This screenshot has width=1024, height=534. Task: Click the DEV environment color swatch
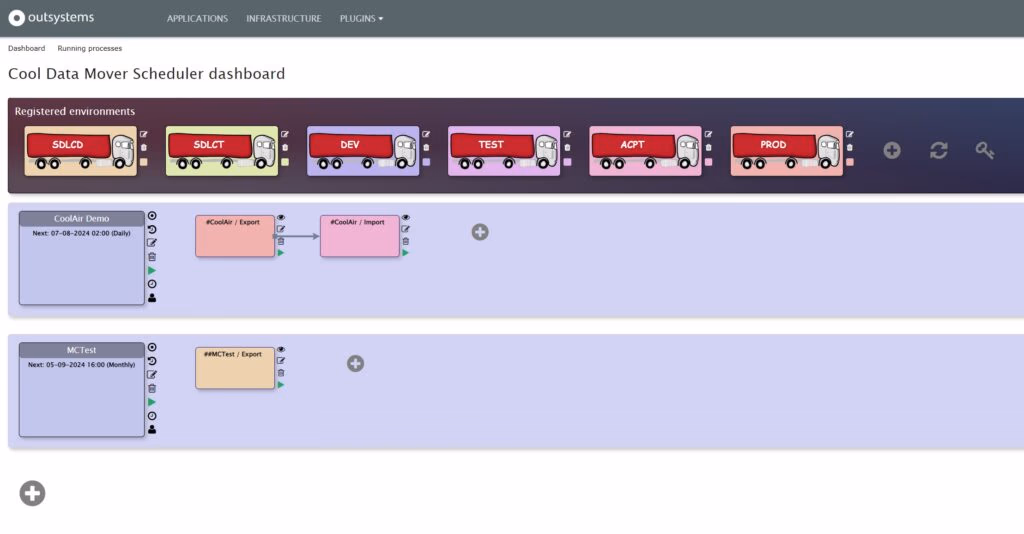(426, 161)
